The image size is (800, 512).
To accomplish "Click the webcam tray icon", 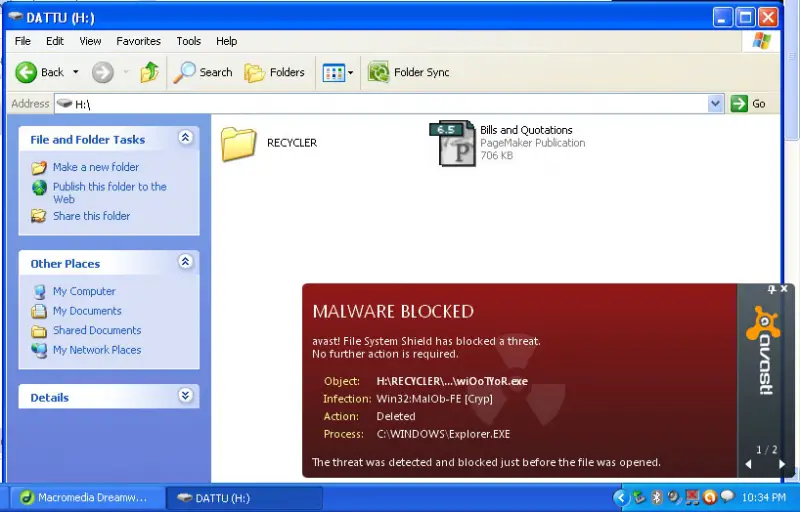I will (x=674, y=497).
